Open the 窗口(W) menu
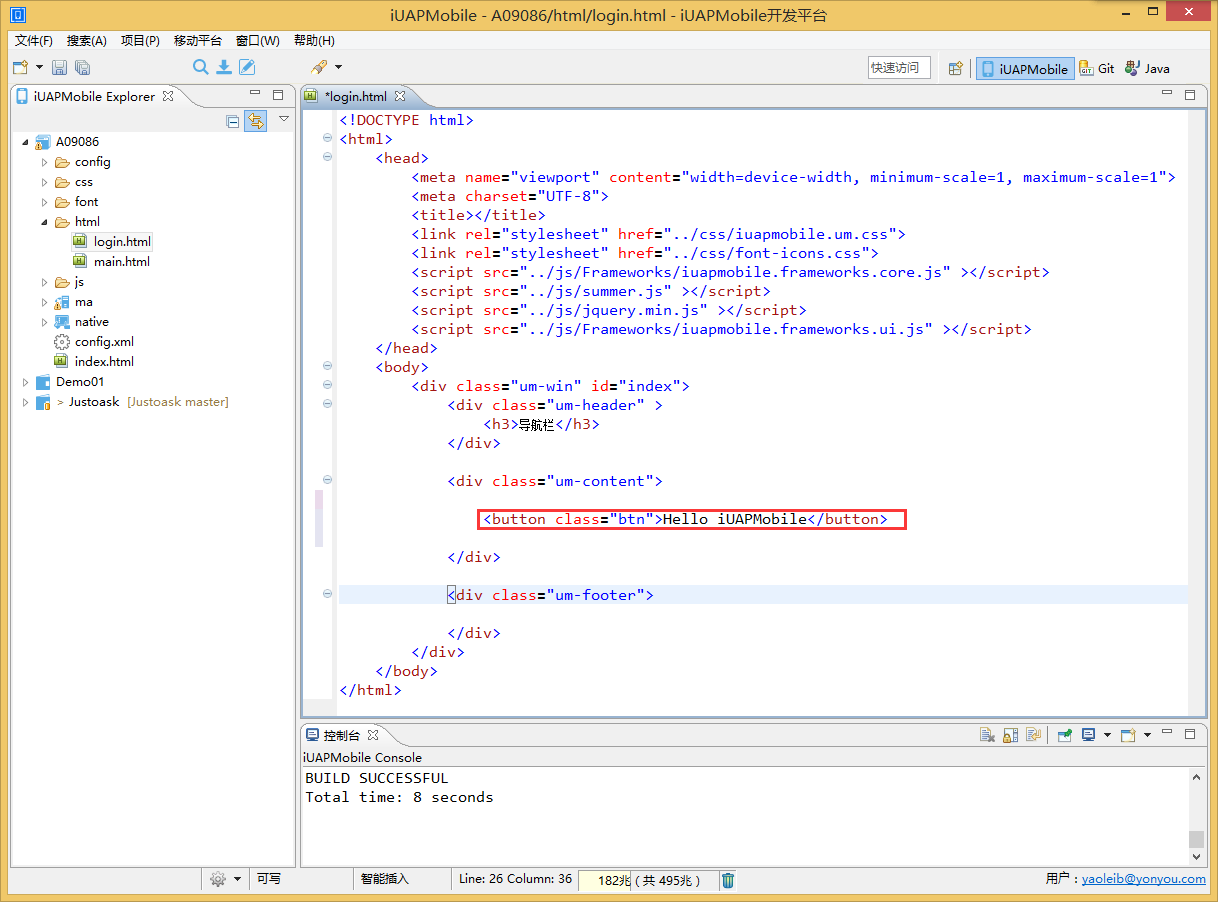The height and width of the screenshot is (902, 1218). pyautogui.click(x=258, y=41)
